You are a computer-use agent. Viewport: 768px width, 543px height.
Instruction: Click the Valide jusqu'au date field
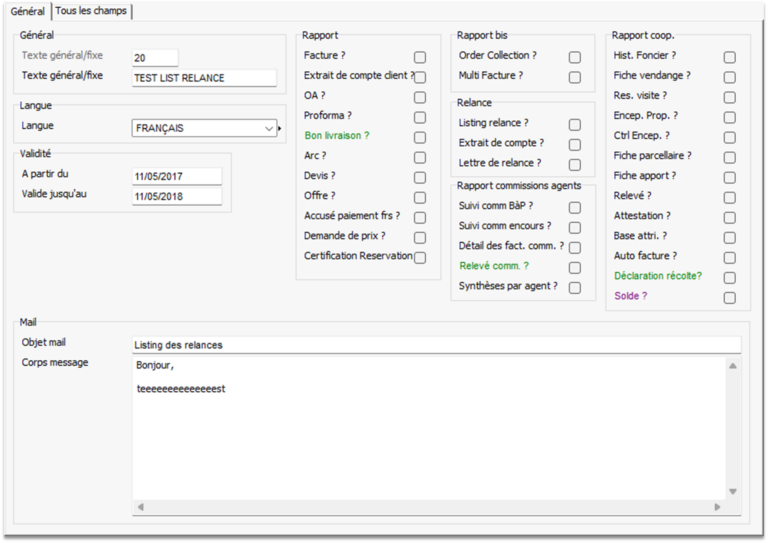(x=176, y=196)
